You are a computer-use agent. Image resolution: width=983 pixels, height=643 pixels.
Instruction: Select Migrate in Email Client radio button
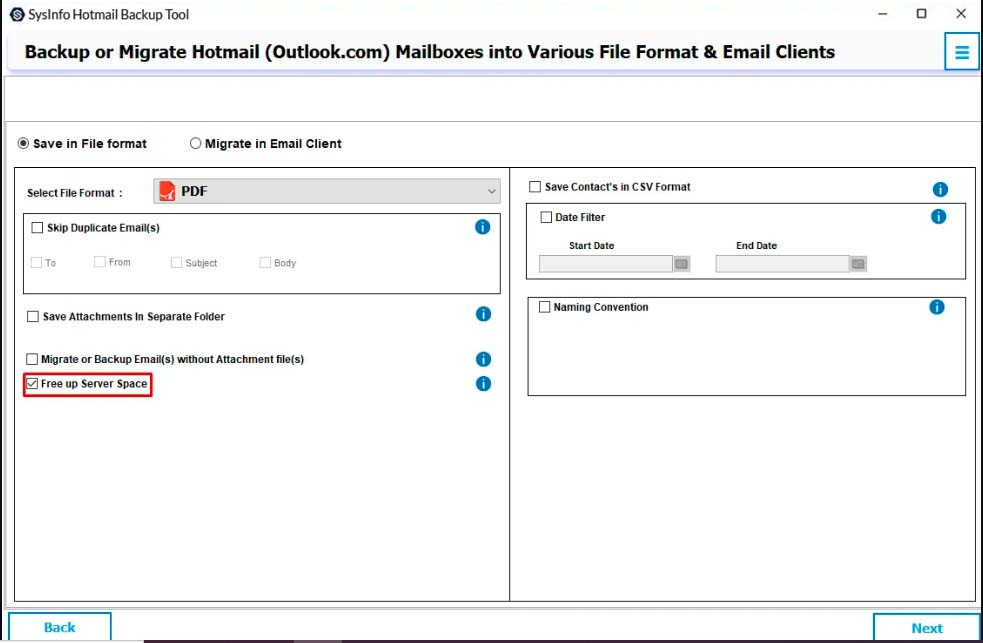click(x=196, y=144)
